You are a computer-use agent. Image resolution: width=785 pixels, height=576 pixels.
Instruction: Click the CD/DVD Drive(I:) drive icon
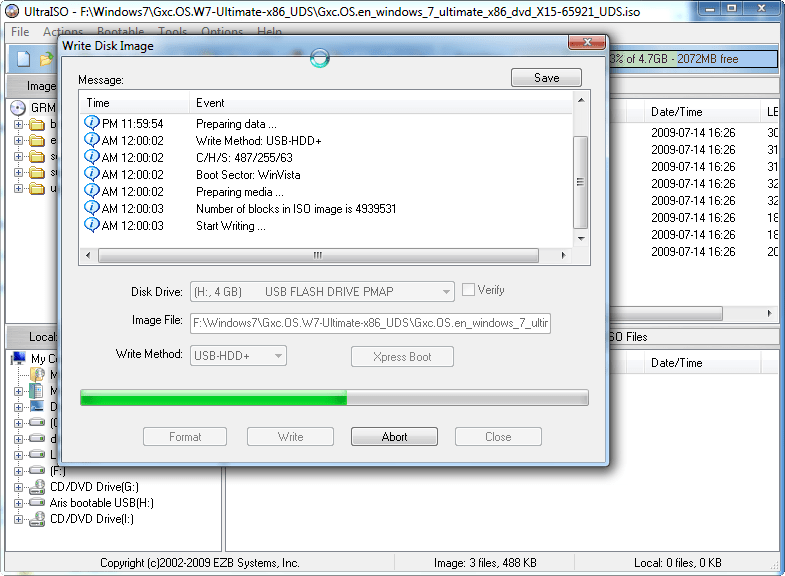coord(37,519)
